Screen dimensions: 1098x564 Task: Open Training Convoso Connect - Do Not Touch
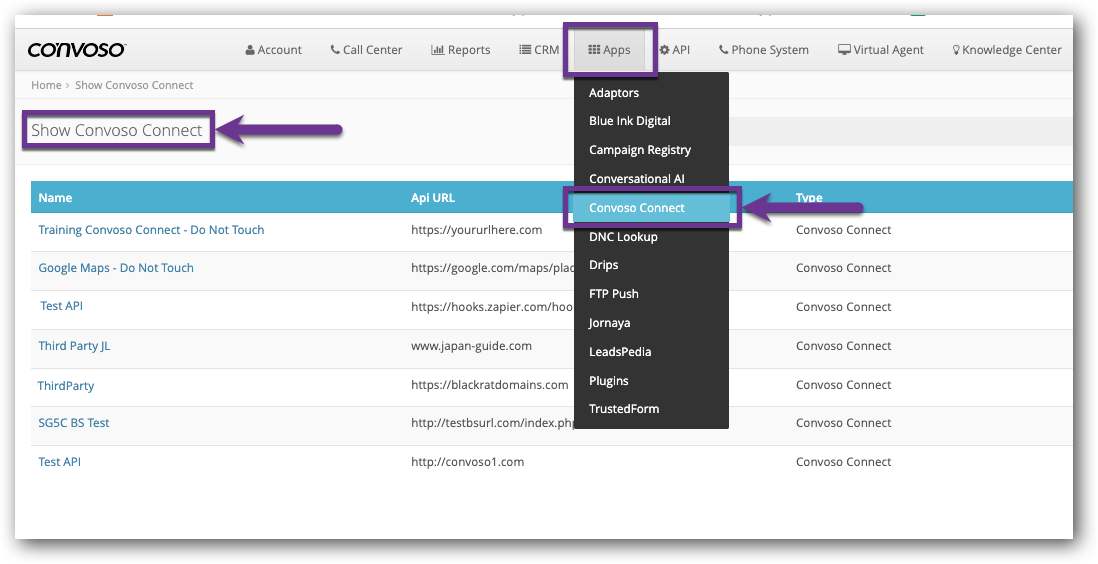tap(151, 230)
